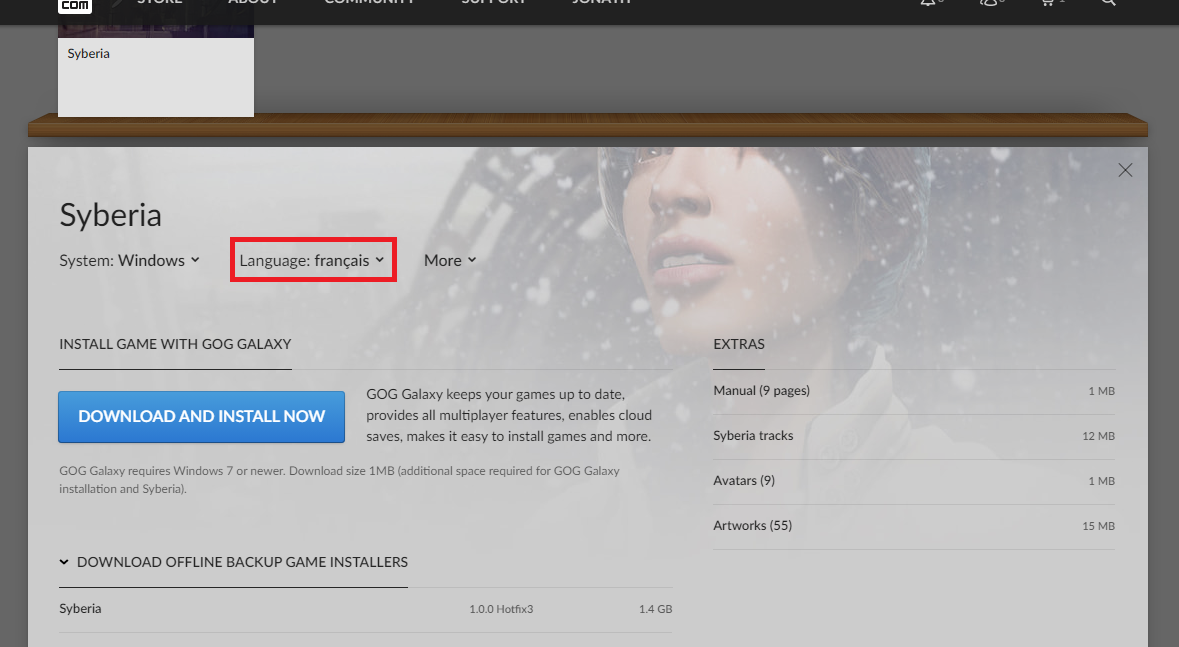Open the System: Windows dropdown

pyautogui.click(x=129, y=260)
